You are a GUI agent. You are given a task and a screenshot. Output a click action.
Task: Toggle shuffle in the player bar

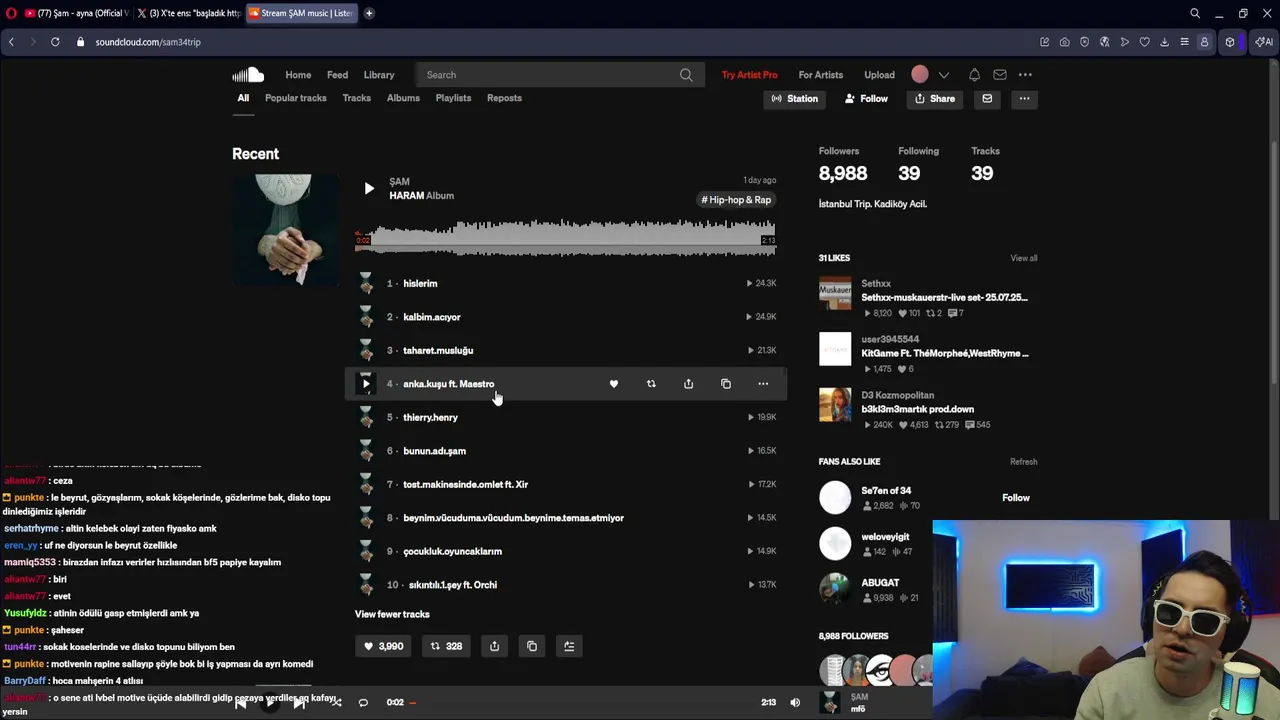click(336, 703)
